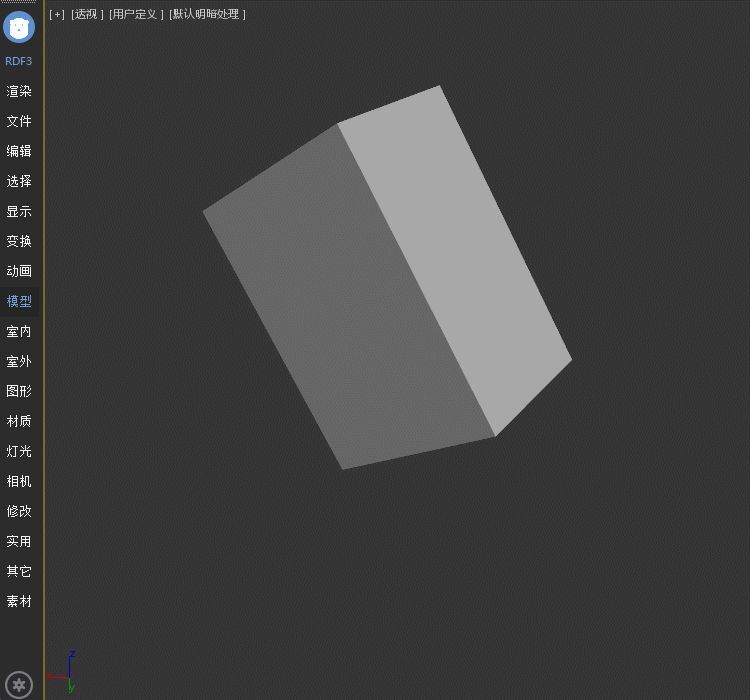The image size is (750, 700).
Task: Open the 编辑 menu in sidebar
Action: 19,151
